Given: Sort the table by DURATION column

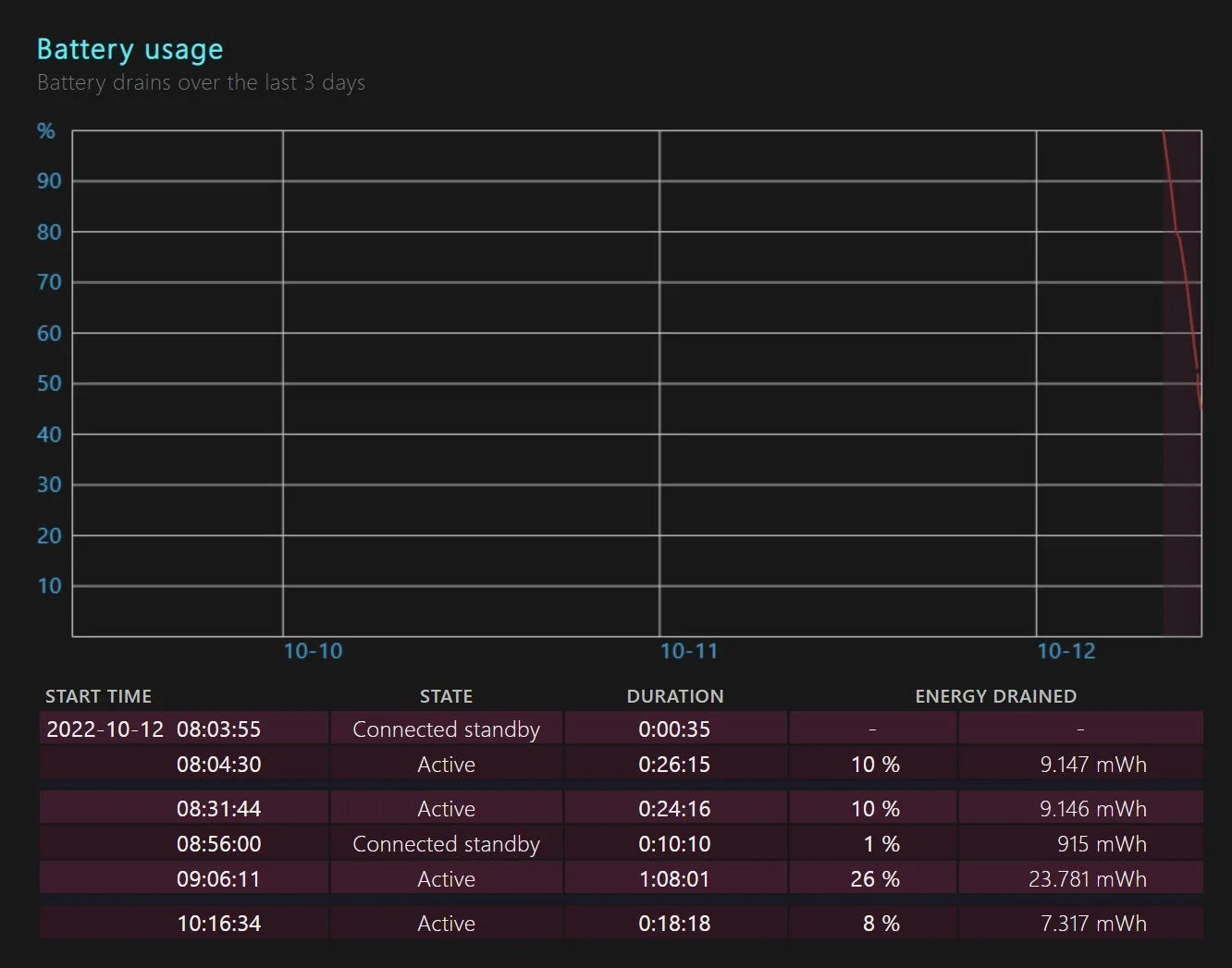Looking at the screenshot, I should tap(675, 696).
